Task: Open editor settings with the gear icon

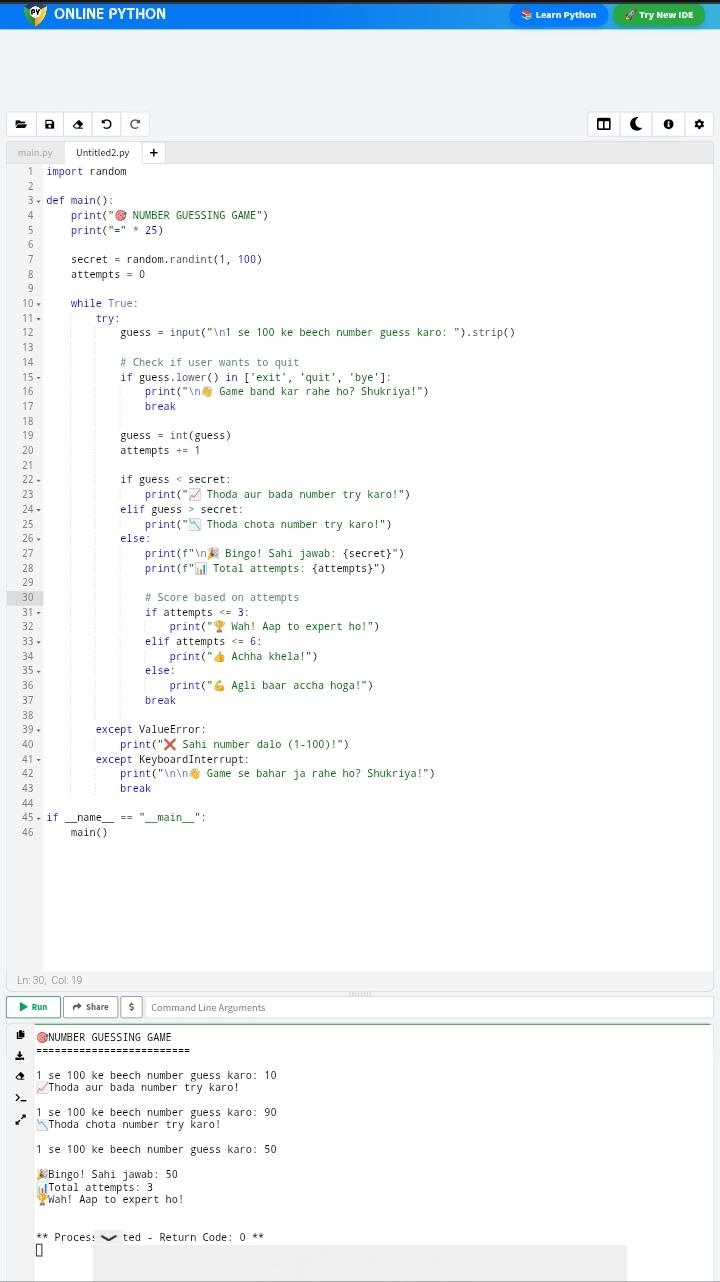Action: pos(699,124)
